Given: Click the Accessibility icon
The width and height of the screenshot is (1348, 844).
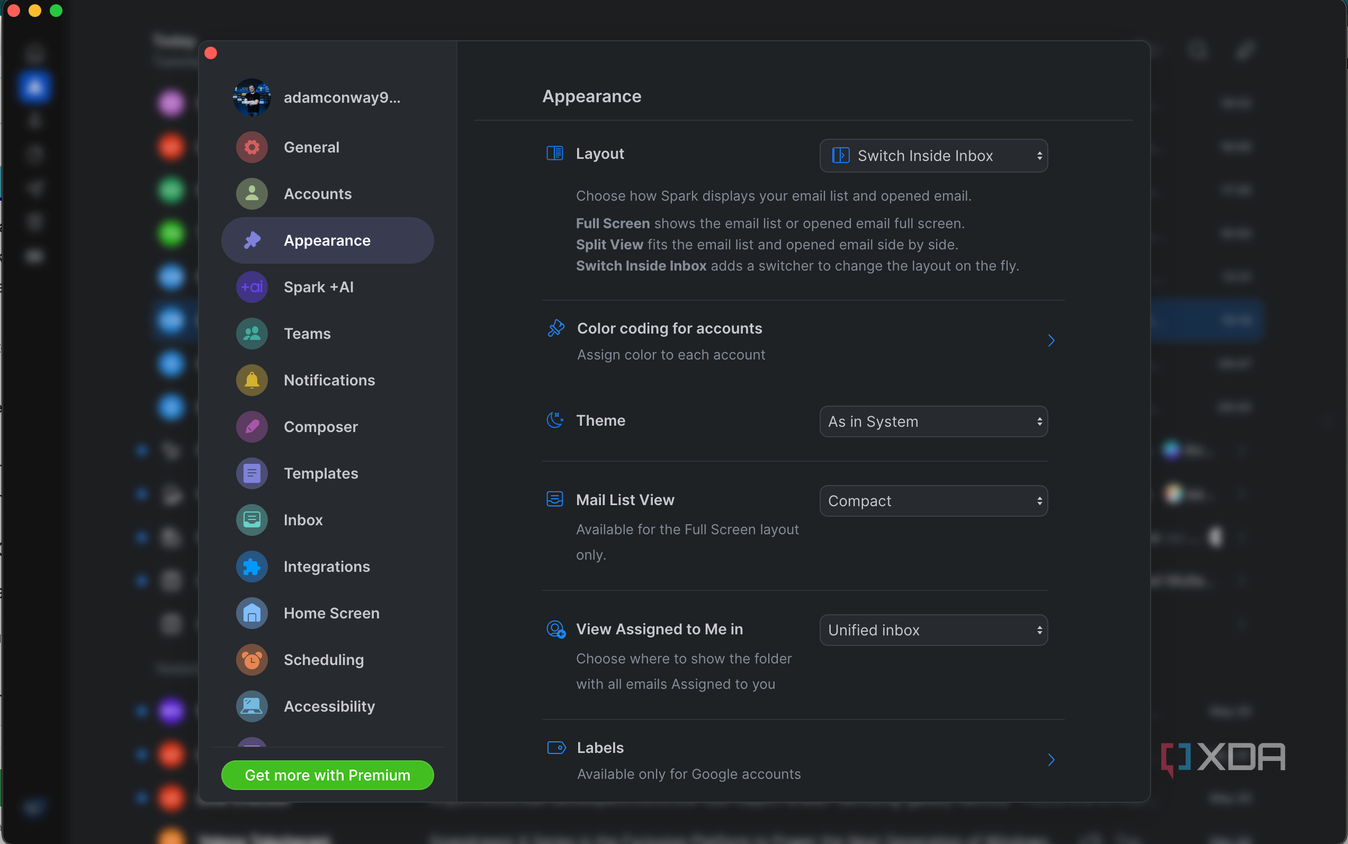Looking at the screenshot, I should (252, 706).
